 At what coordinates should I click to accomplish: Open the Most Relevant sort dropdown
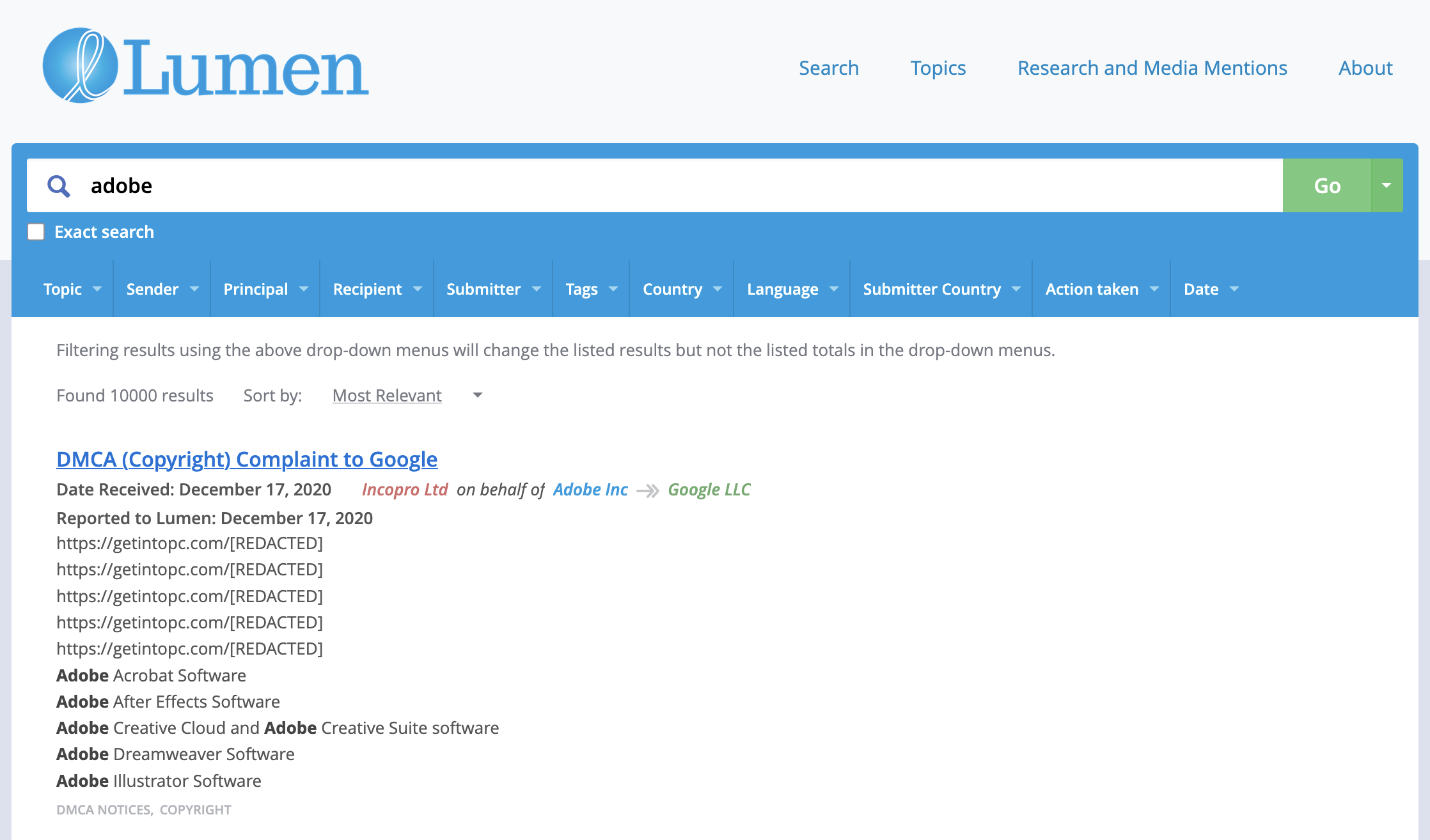(x=407, y=396)
